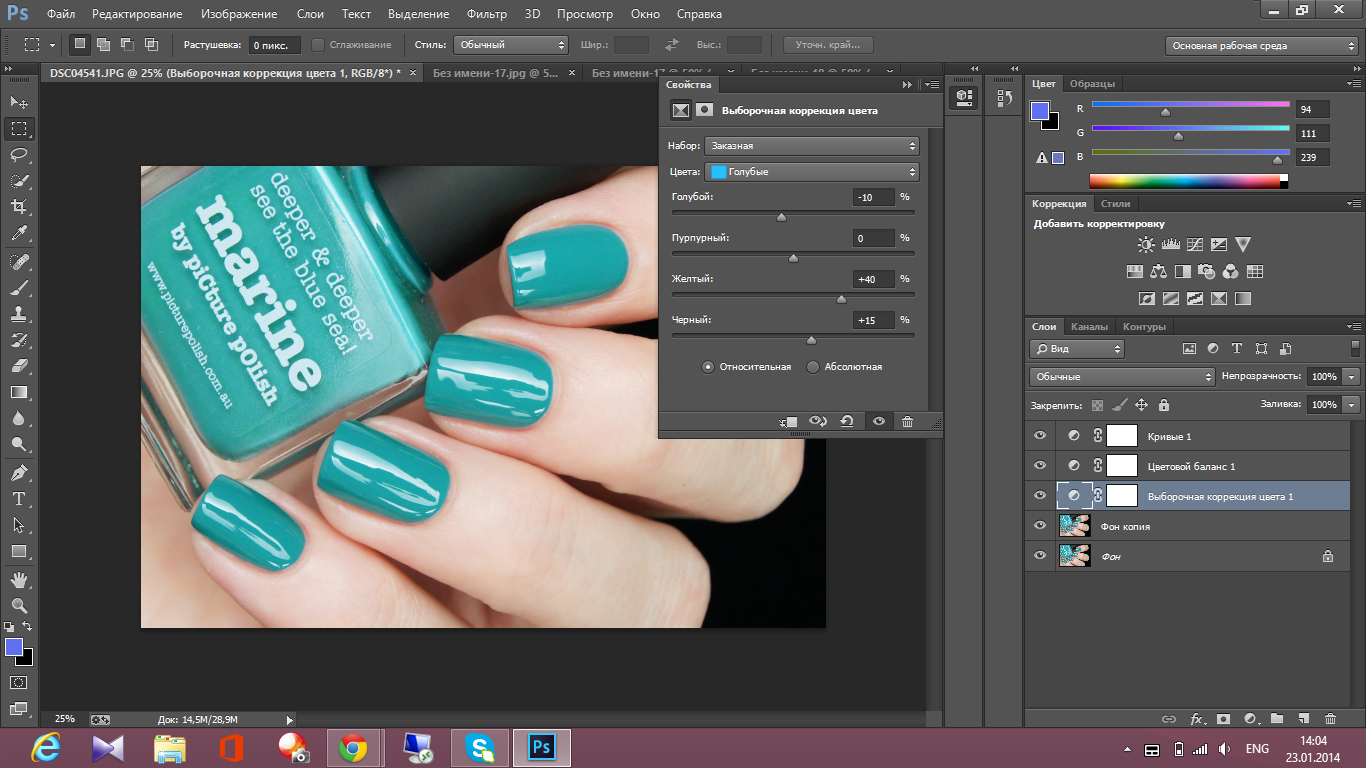Viewport: 1366px width, 768px height.
Task: Select the Абсолютная radio button
Action: [813, 367]
